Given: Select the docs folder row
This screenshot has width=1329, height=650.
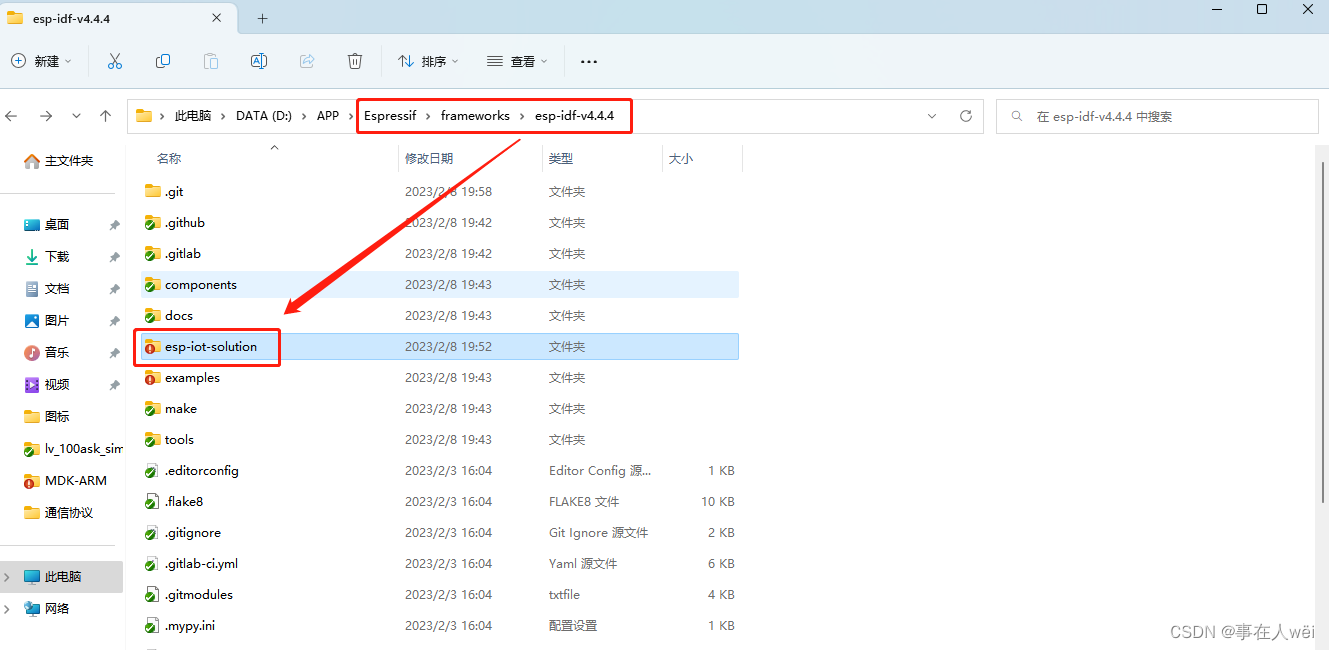Looking at the screenshot, I should pyautogui.click(x=439, y=316).
